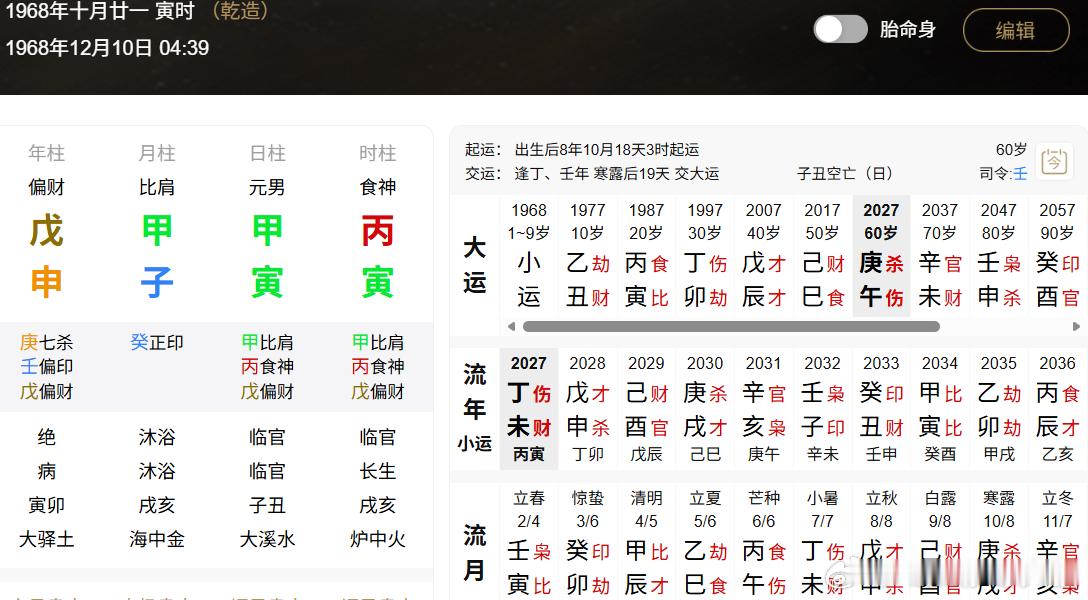Select 流月 立夏 5/6 乙巳
Viewport: 1088px width, 600px height.
click(705, 542)
